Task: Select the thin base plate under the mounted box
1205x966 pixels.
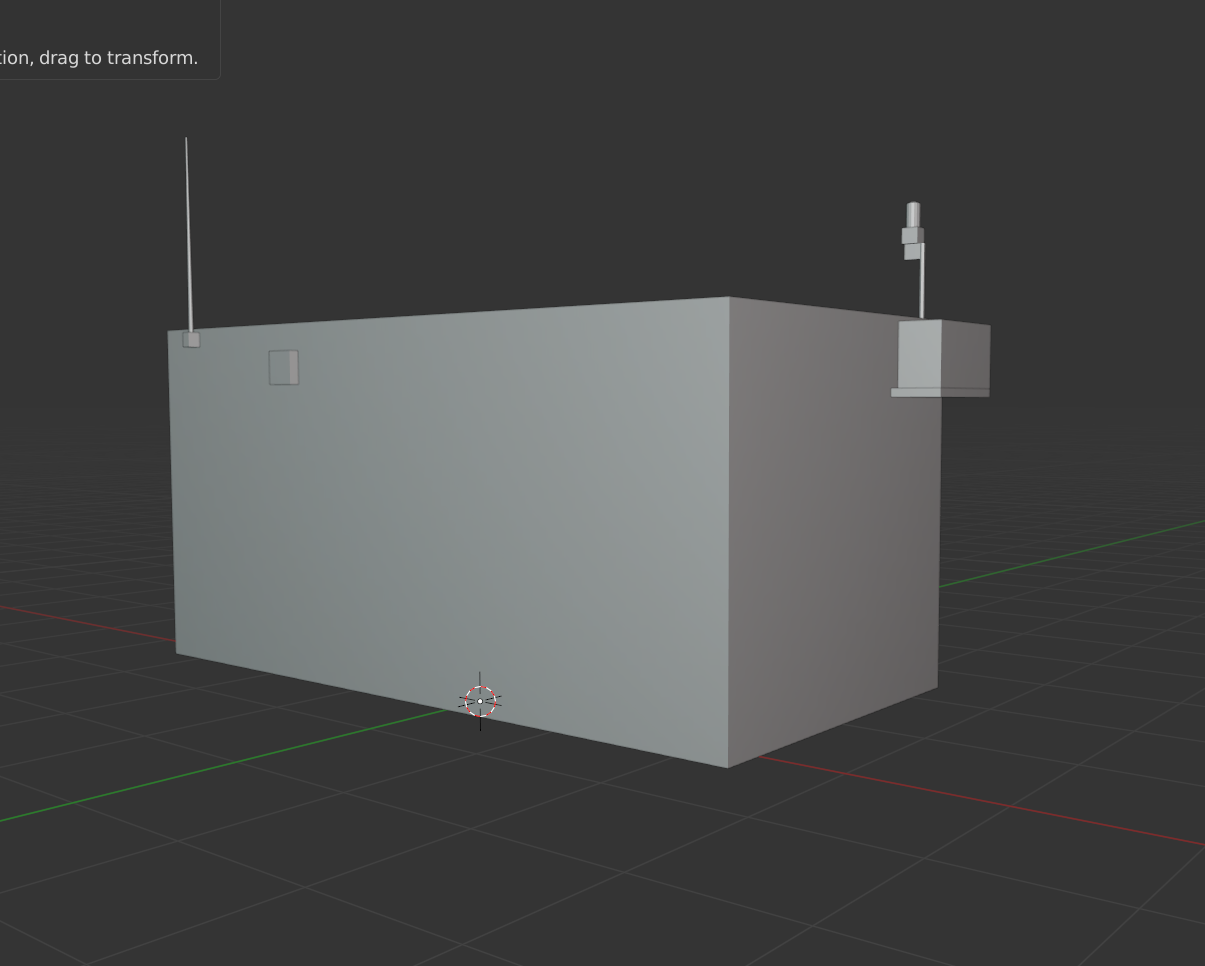Action: click(938, 393)
